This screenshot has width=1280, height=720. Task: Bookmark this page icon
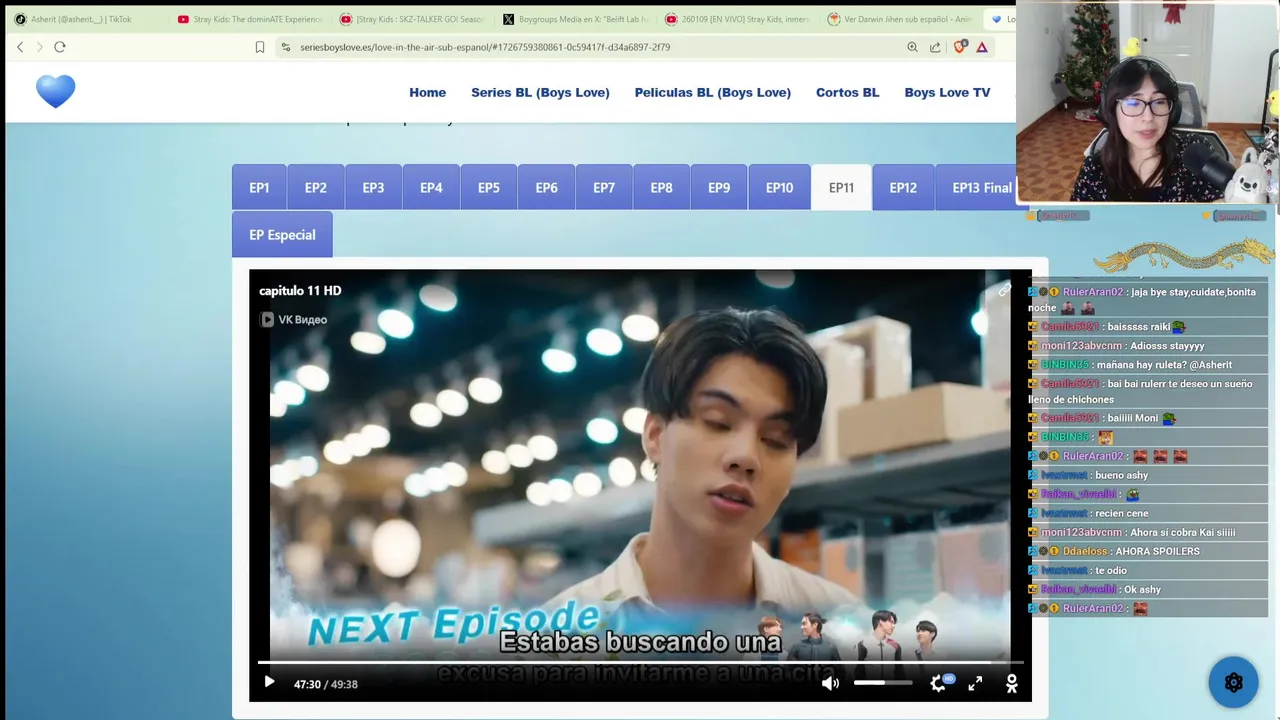tap(260, 47)
